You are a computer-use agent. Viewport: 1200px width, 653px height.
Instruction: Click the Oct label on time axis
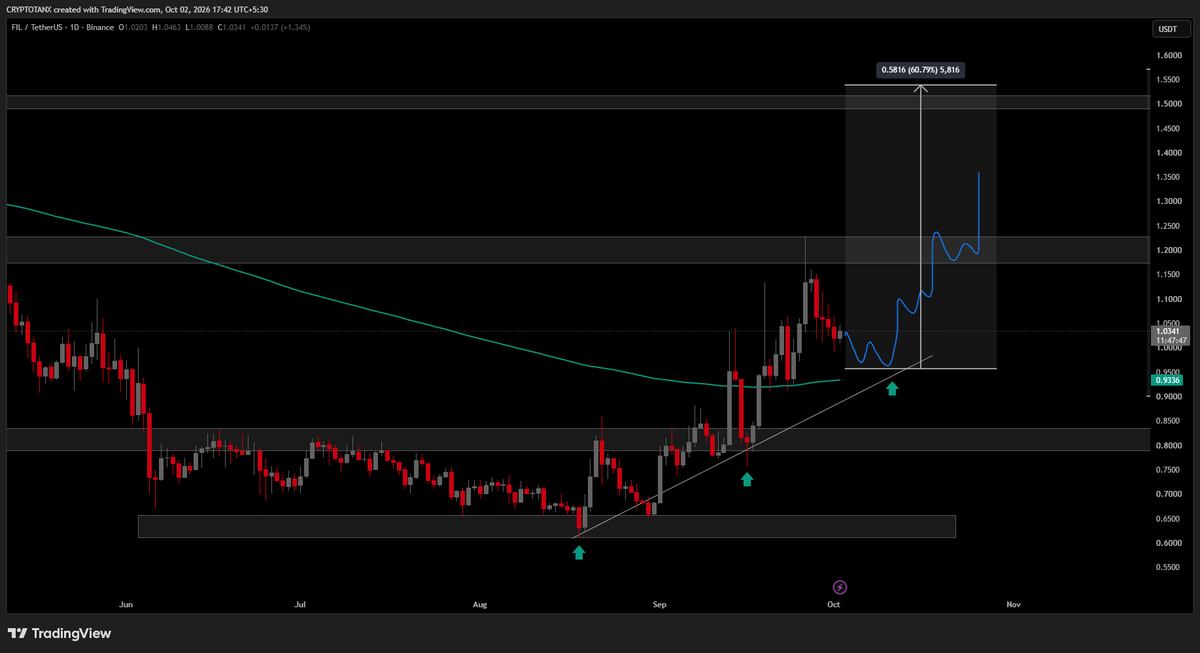pos(834,605)
